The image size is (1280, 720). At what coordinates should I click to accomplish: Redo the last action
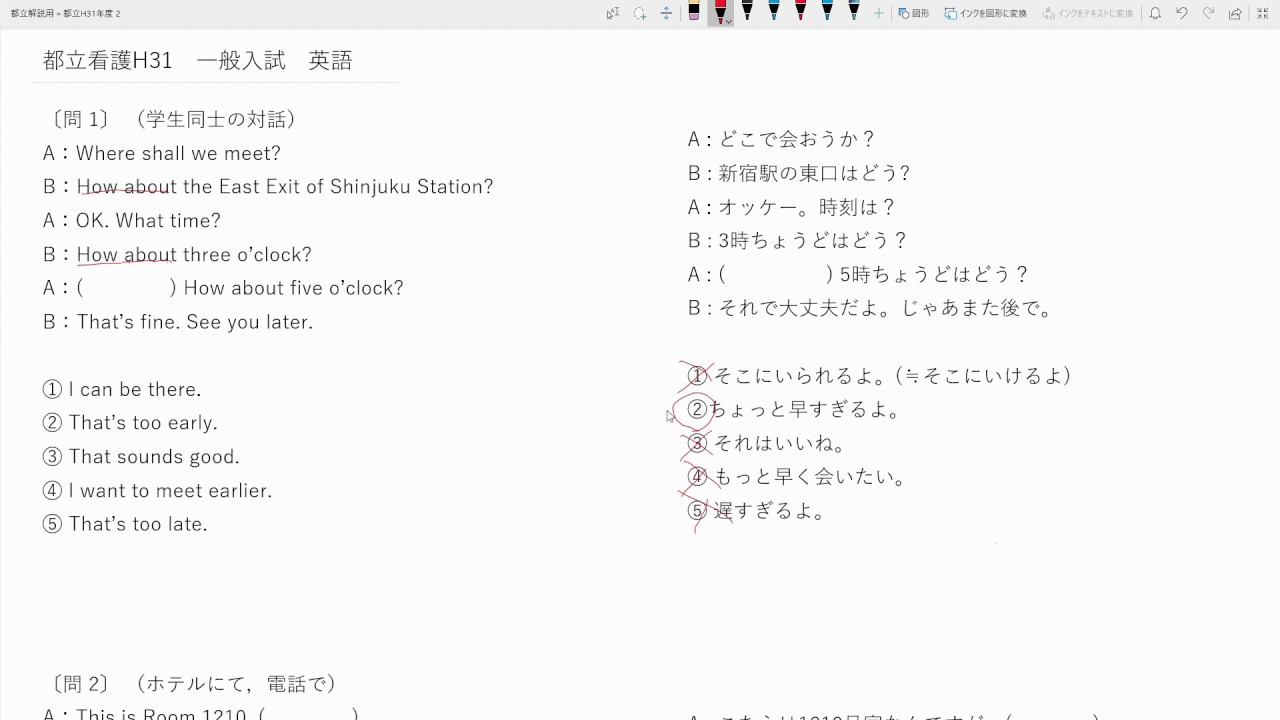point(1208,13)
